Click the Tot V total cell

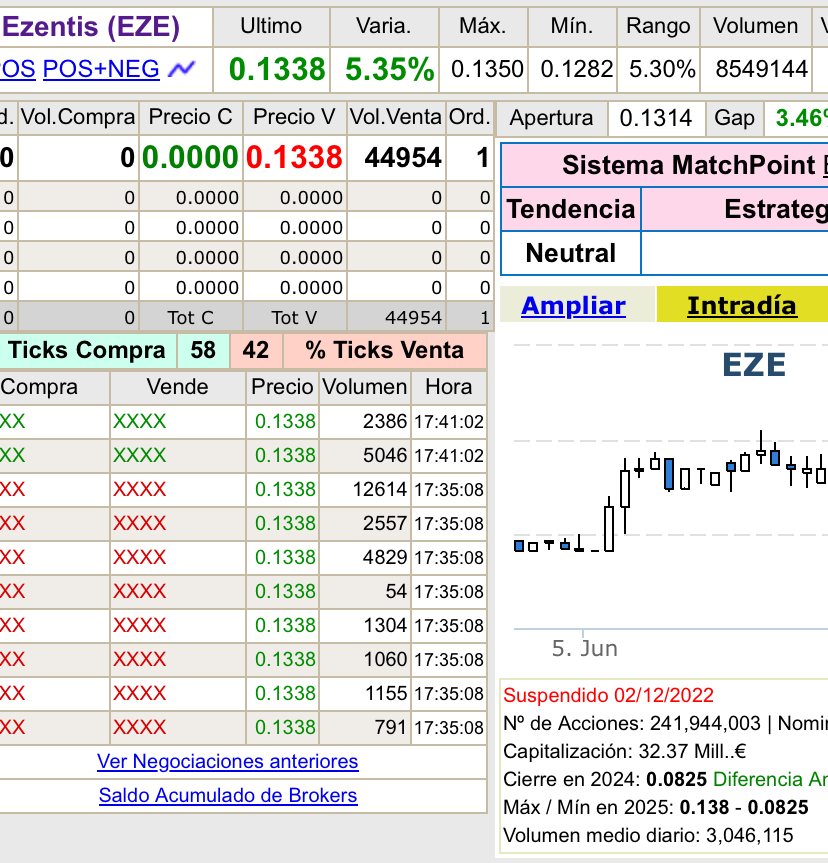coord(295,318)
